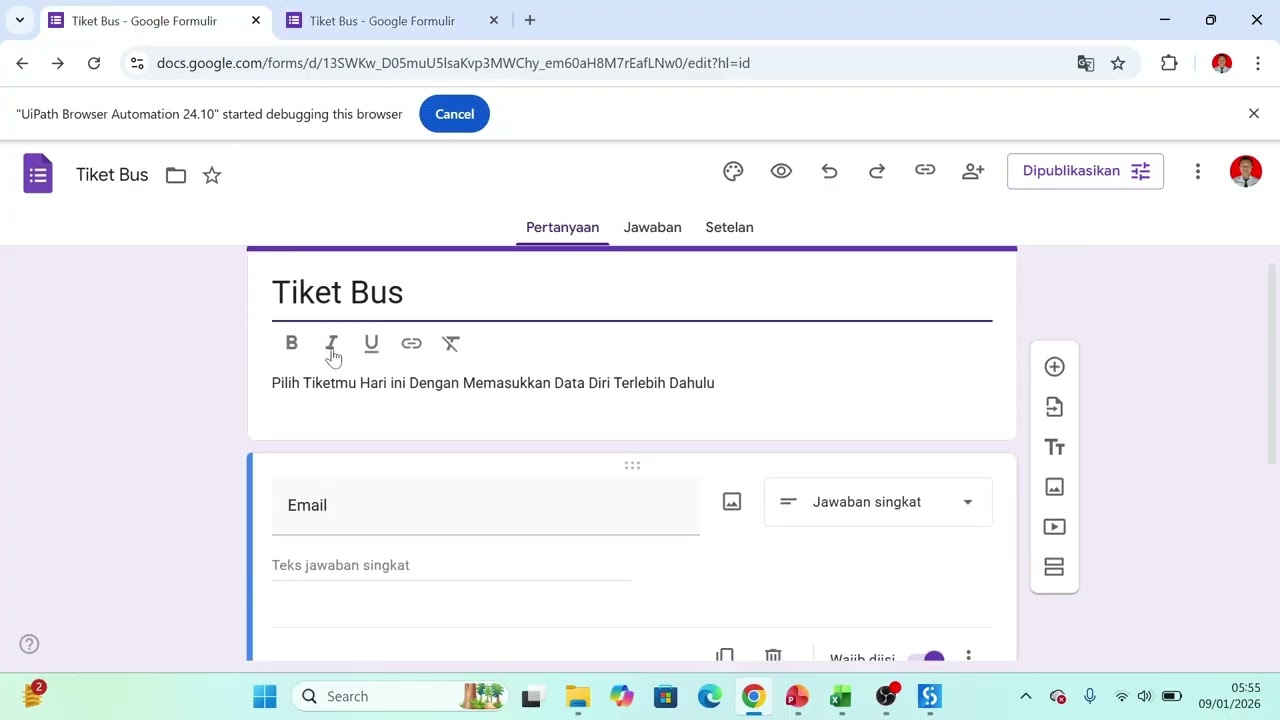Open File Explorer from the taskbar
The image size is (1280, 720).
click(x=578, y=696)
